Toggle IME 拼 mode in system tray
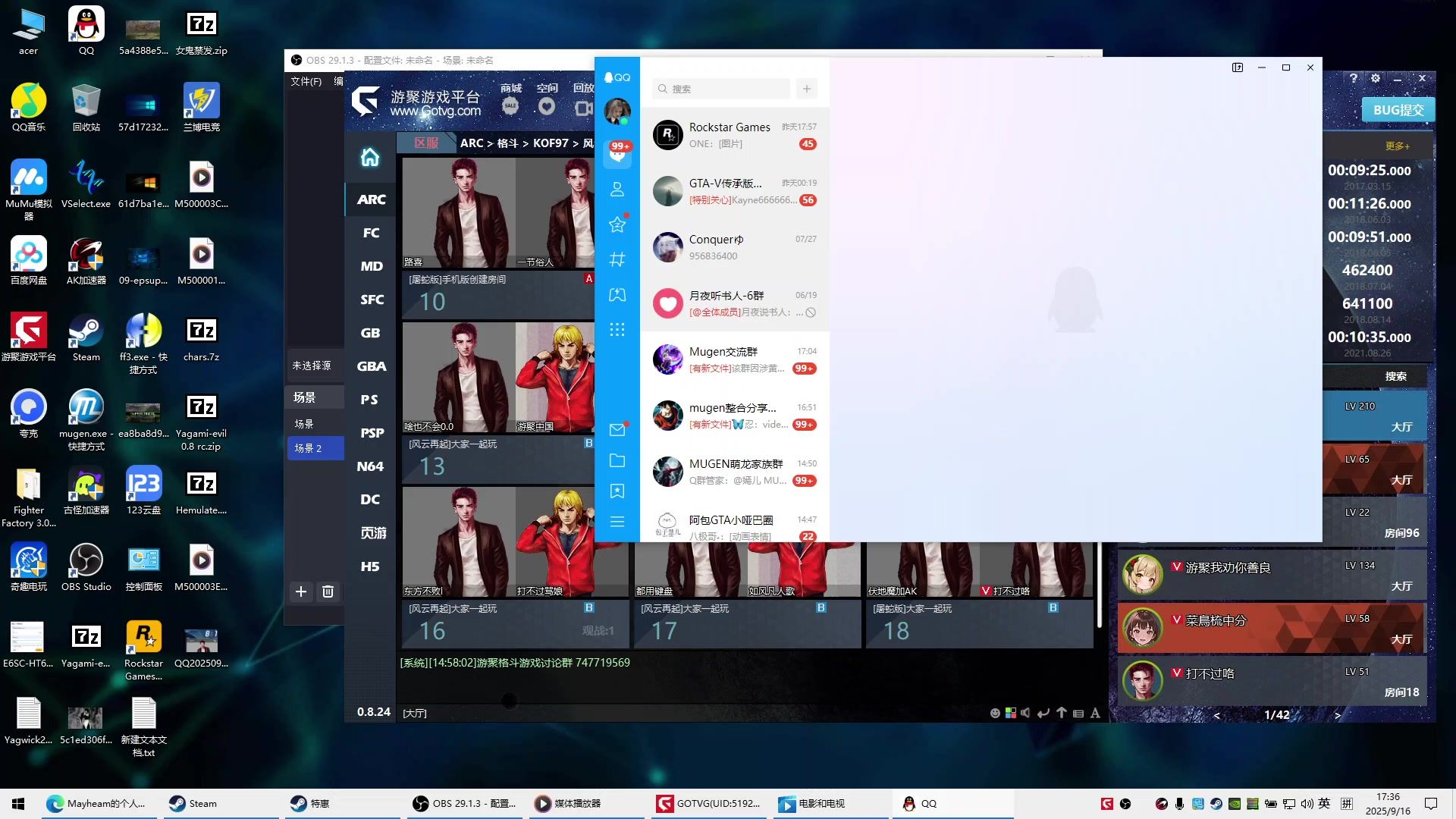 [x=1347, y=804]
